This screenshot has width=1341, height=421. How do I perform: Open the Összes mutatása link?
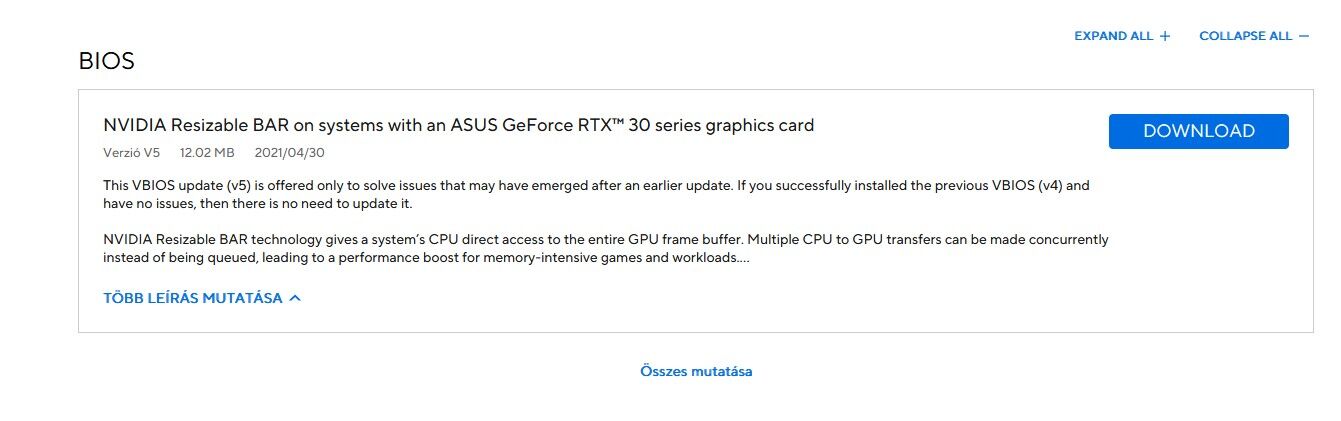[x=696, y=371]
